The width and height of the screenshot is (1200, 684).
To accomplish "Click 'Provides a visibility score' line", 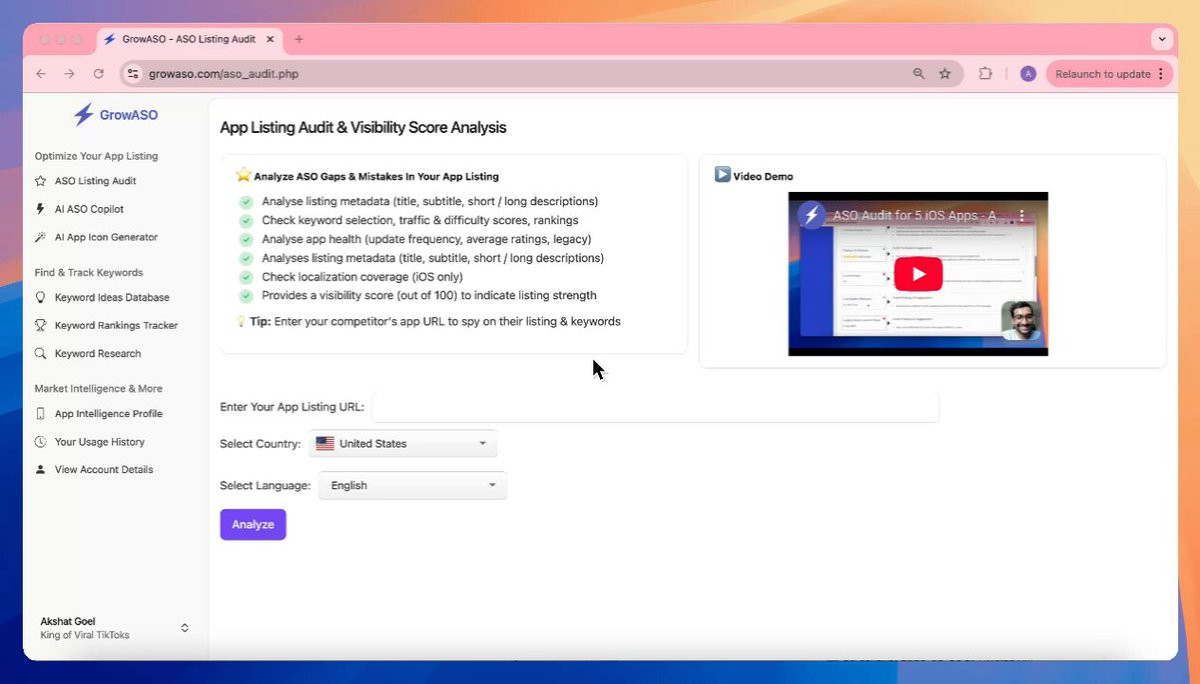I will 429,296.
